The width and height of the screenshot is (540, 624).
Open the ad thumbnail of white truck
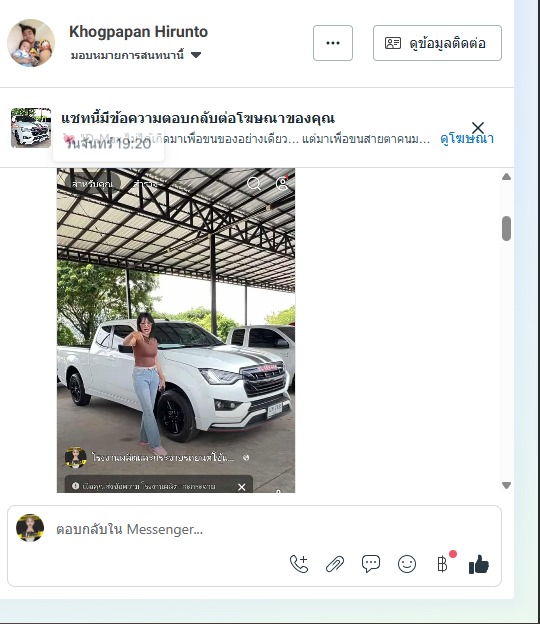(31, 128)
